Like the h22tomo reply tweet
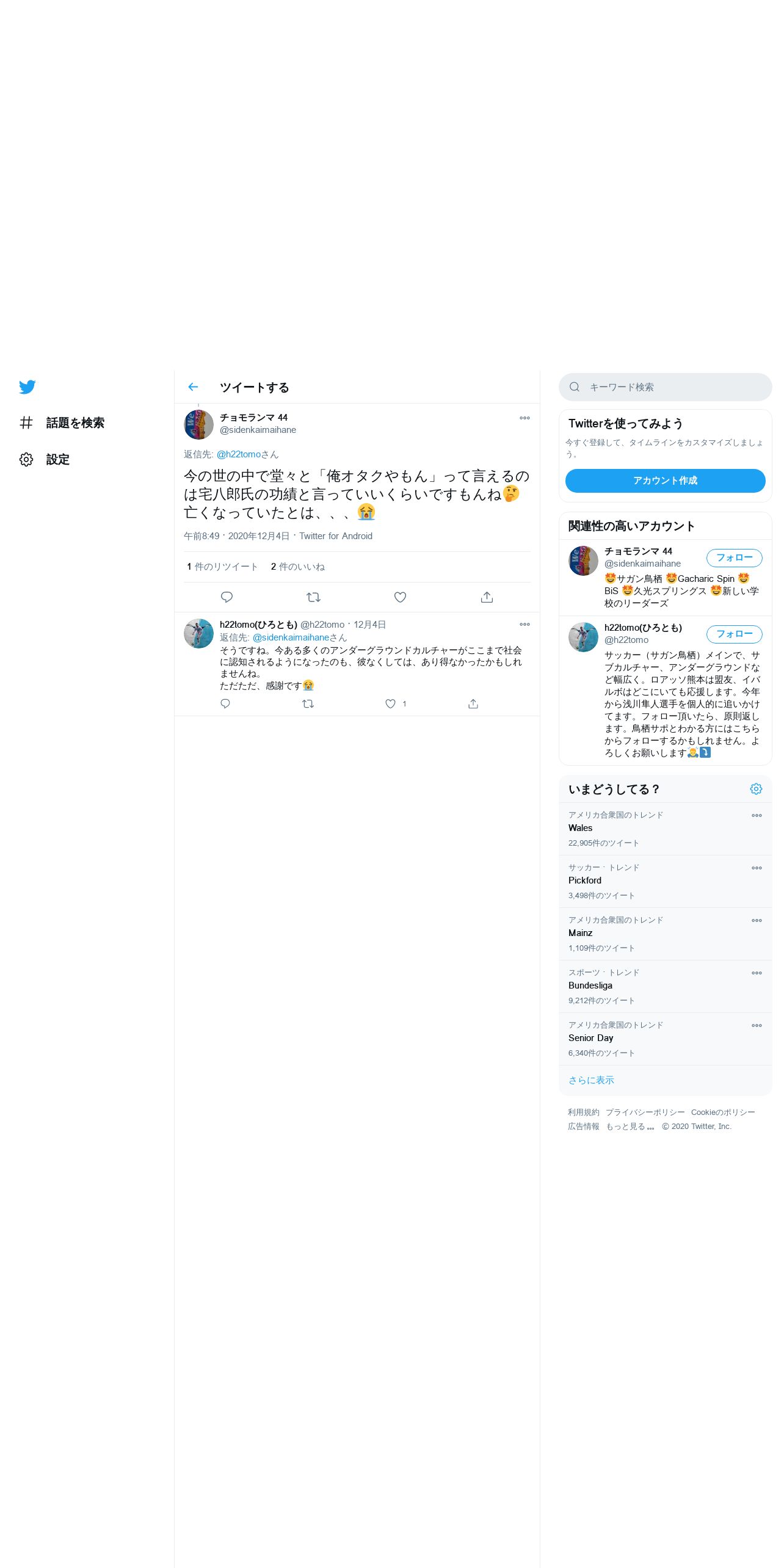Viewport: 784px width, 1568px height. [391, 704]
